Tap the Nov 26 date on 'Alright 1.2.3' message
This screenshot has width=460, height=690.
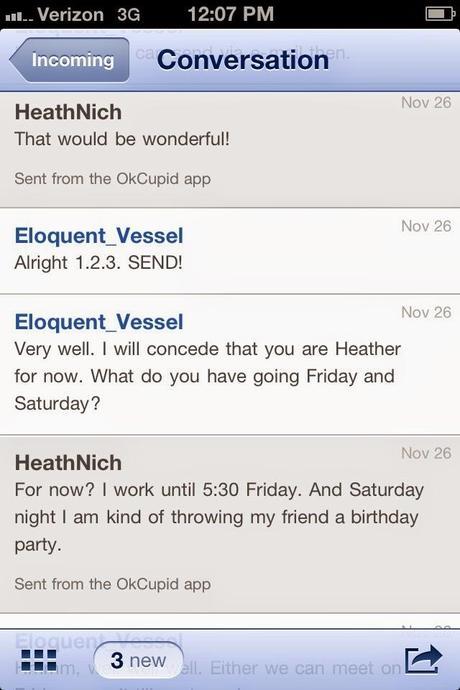coord(426,226)
